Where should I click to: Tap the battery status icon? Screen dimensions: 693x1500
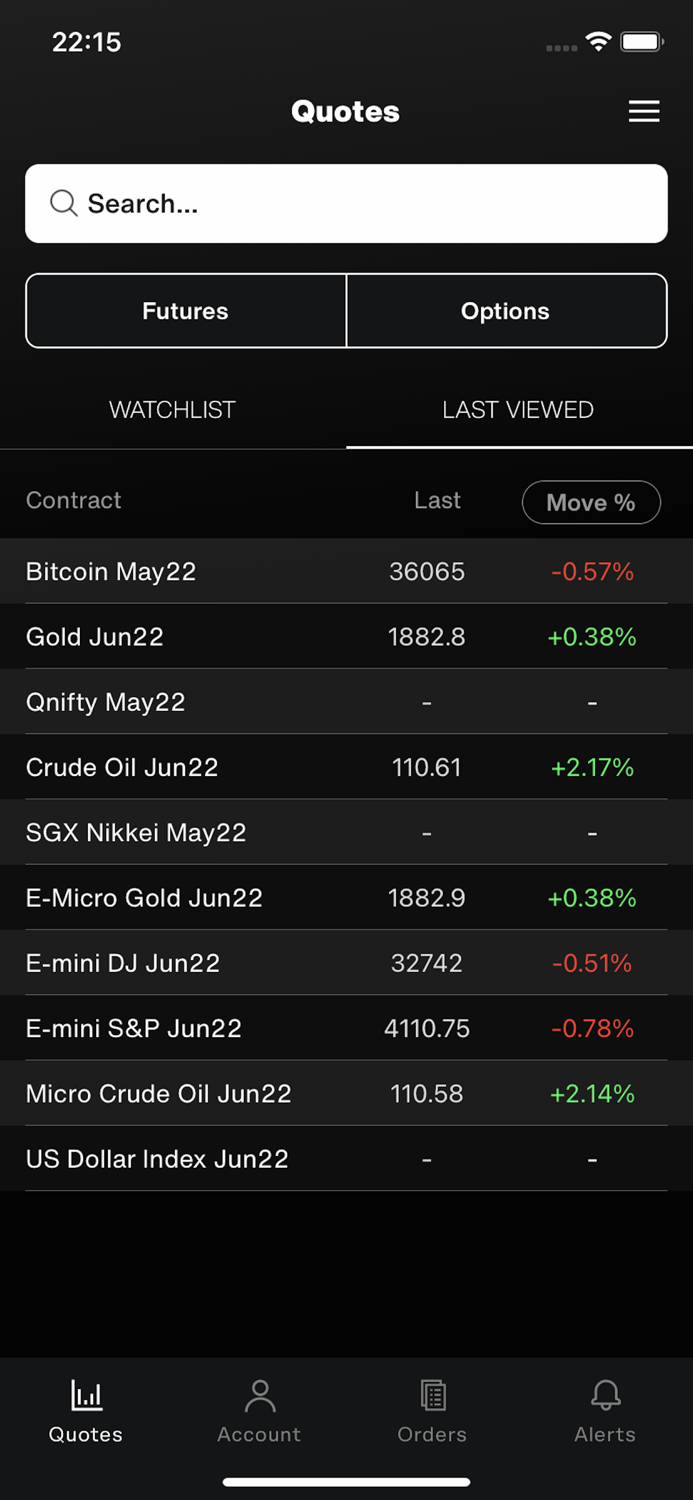641,42
